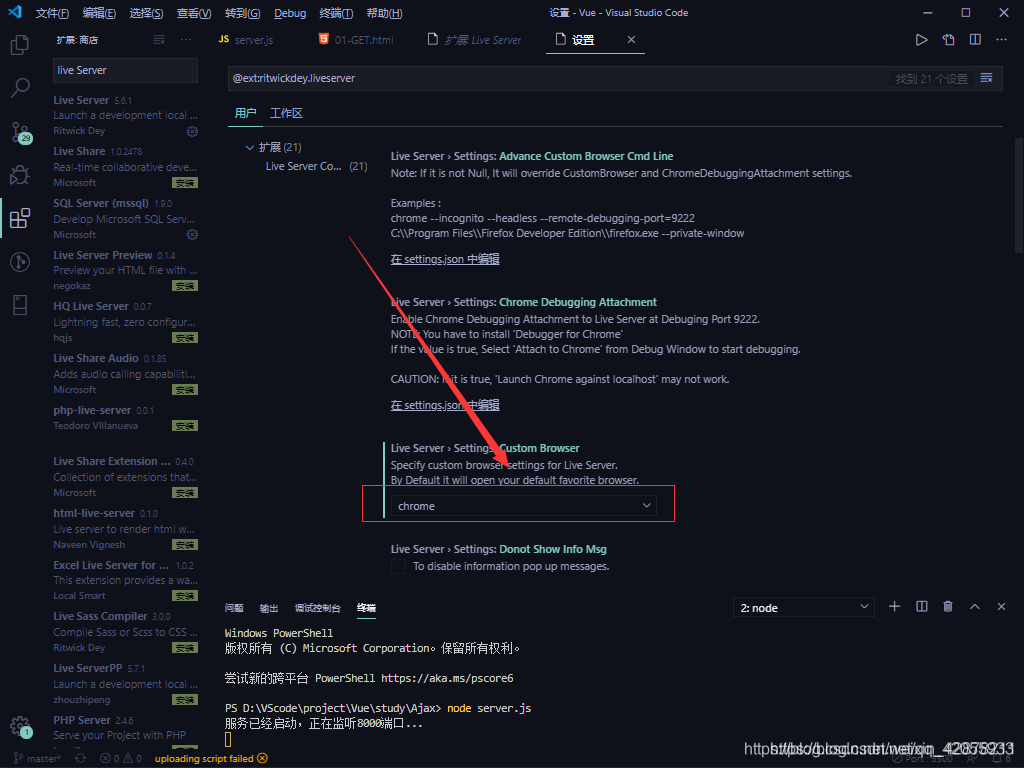Click the filter icon in the Extensions panel

pyautogui.click(x=159, y=39)
